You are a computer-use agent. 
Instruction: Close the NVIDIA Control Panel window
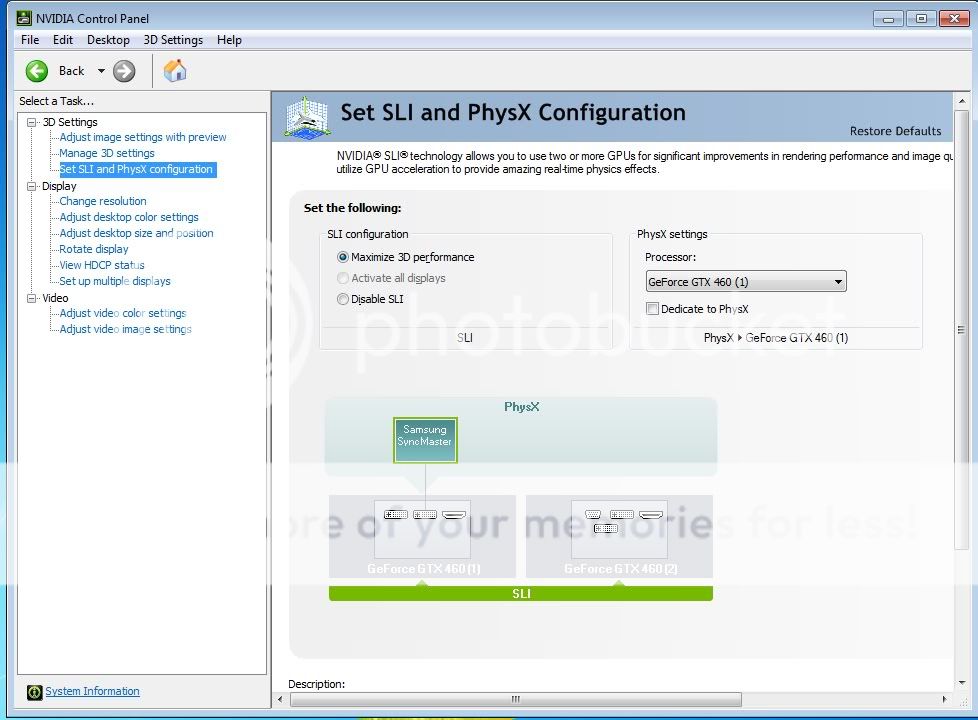(954, 19)
